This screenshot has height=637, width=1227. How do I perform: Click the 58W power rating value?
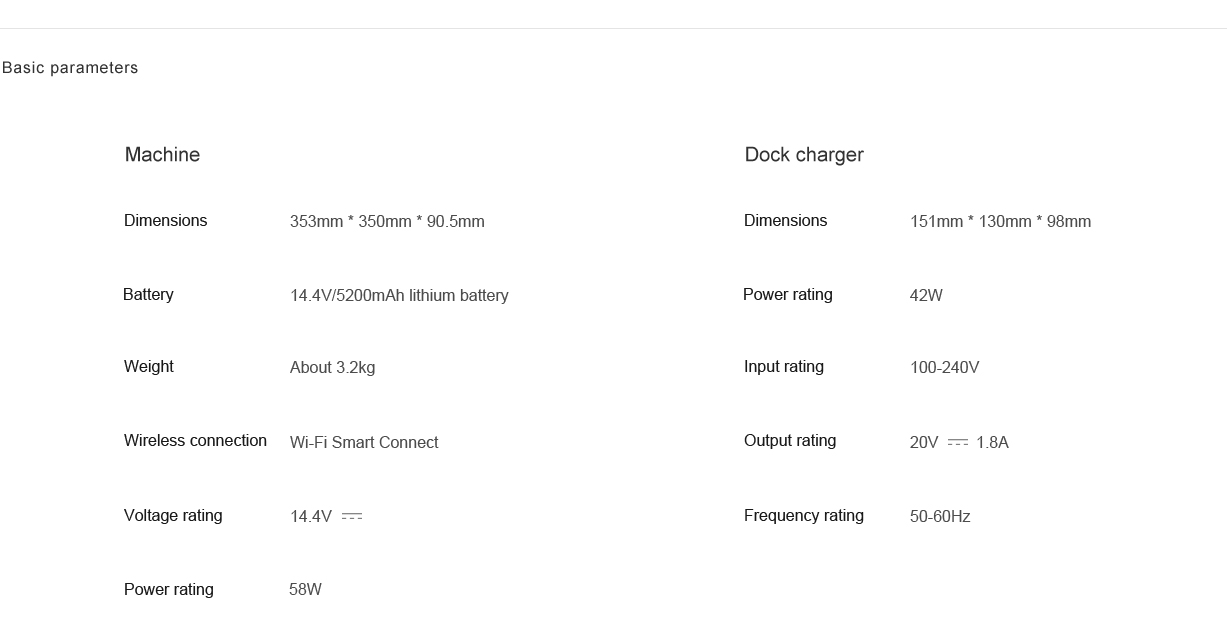pos(305,590)
